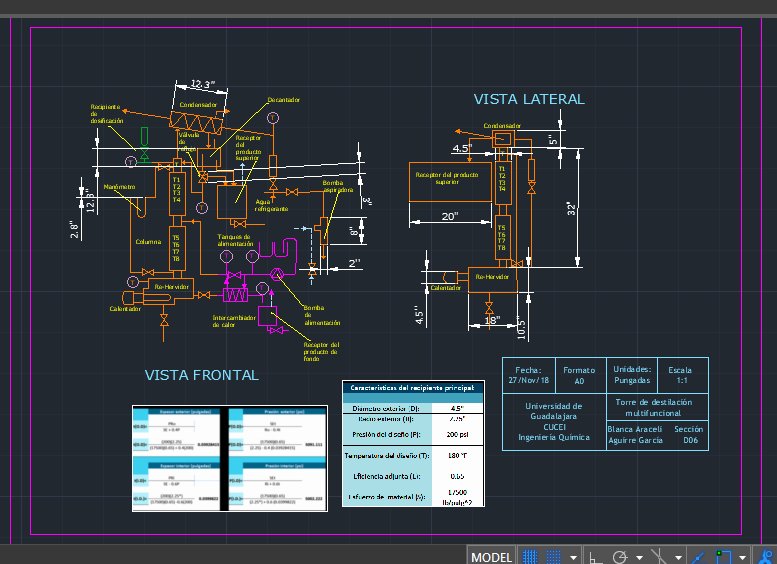Click the 200 psi value cell

click(457, 435)
